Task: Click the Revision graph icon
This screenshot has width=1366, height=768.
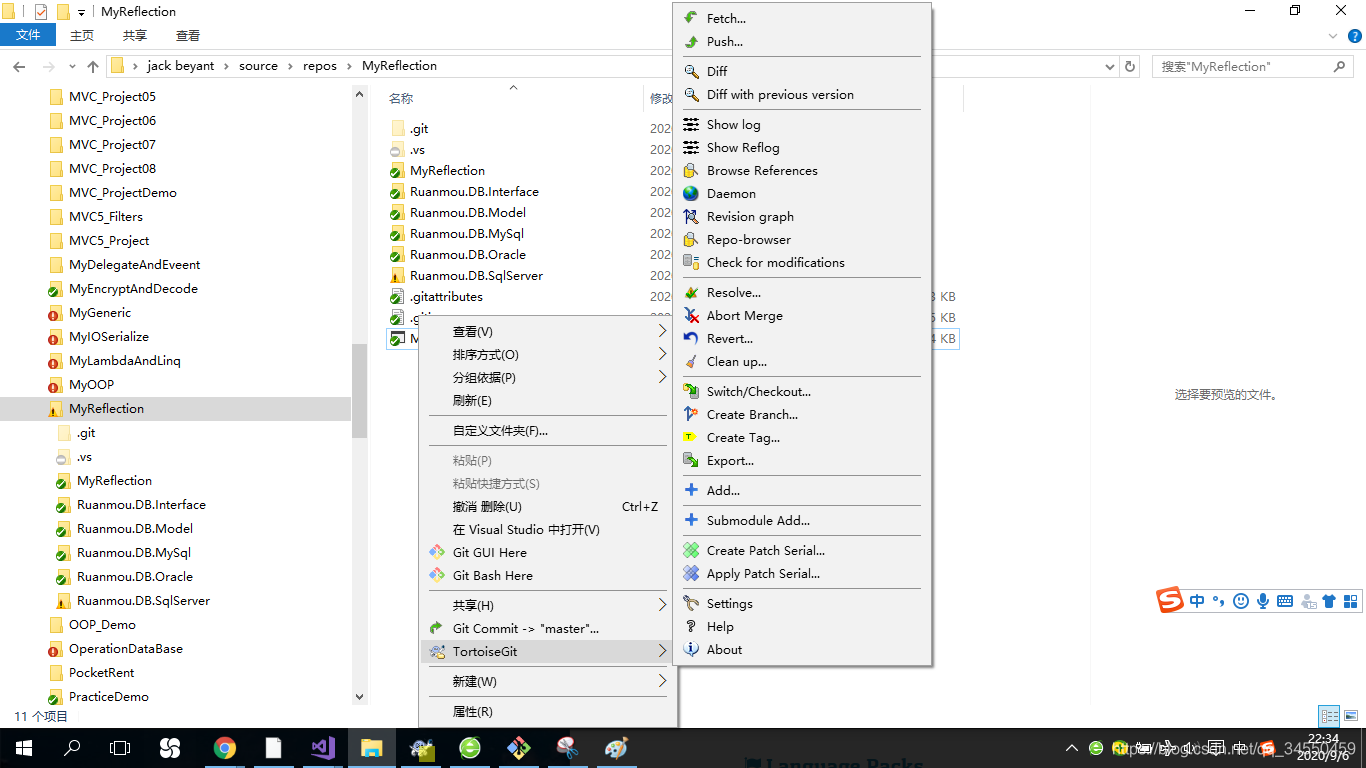Action: (x=691, y=216)
